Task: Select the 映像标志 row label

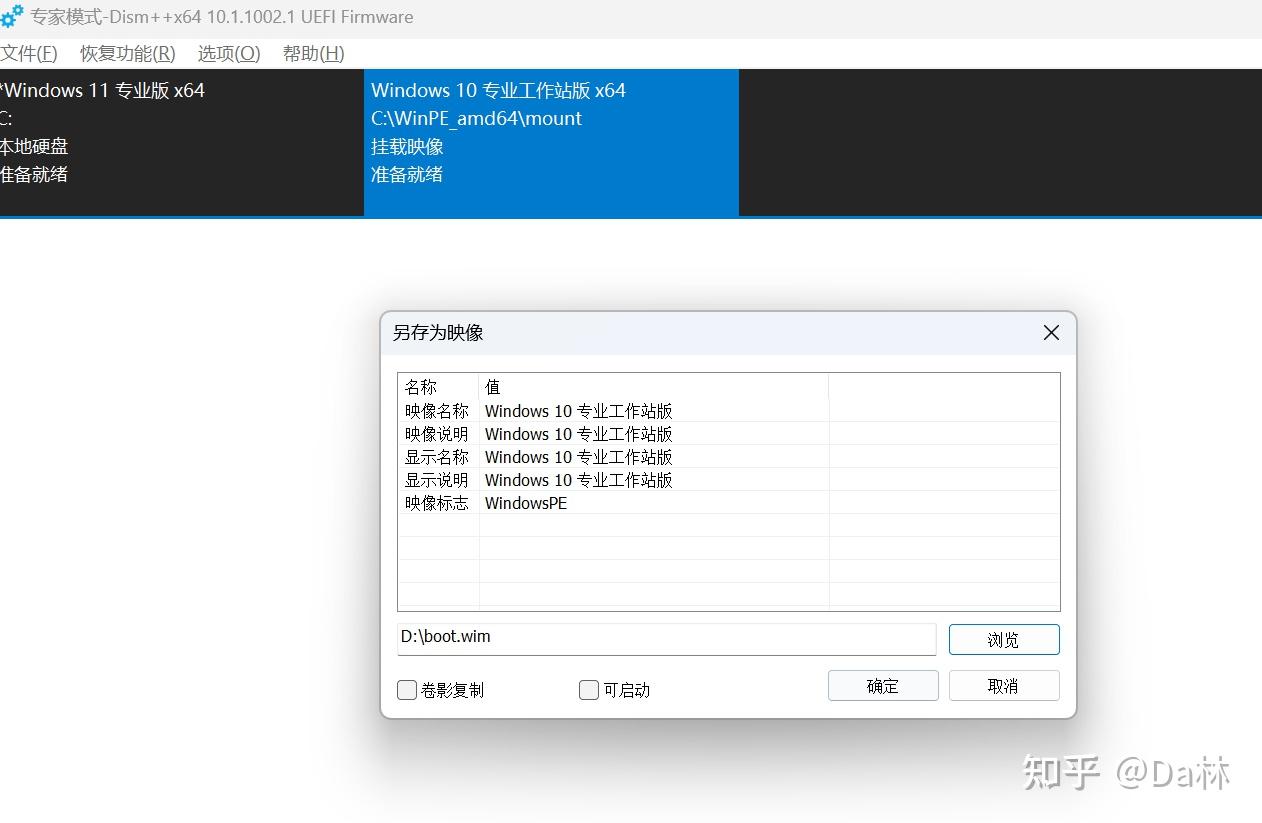Action: pos(437,503)
